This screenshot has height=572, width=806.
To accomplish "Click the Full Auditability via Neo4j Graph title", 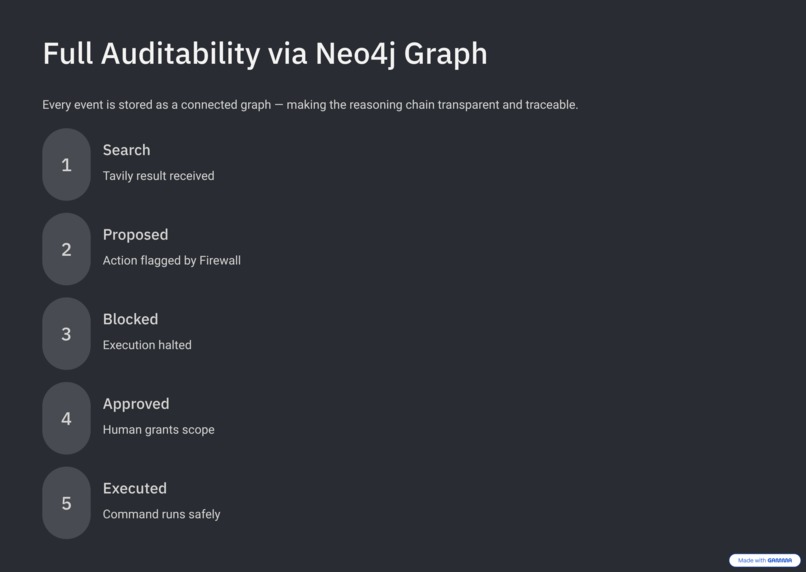I will point(265,54).
